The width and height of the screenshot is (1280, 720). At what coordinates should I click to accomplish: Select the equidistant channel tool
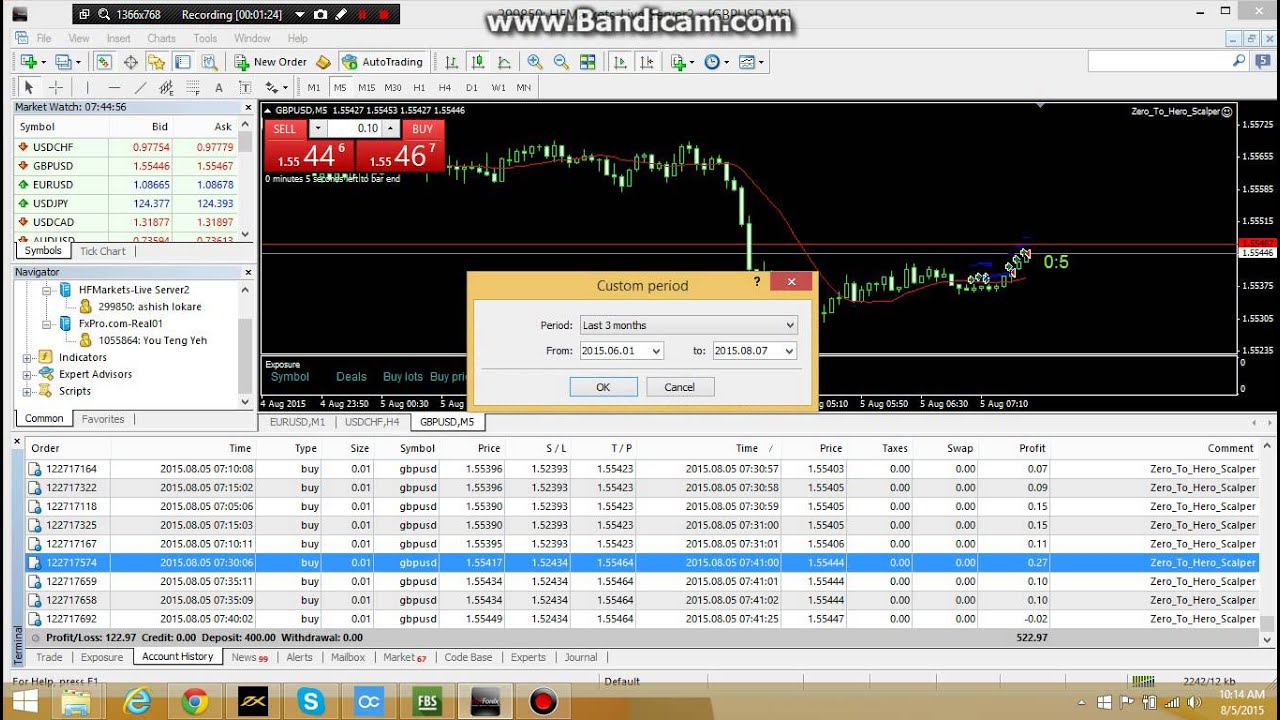[166, 87]
